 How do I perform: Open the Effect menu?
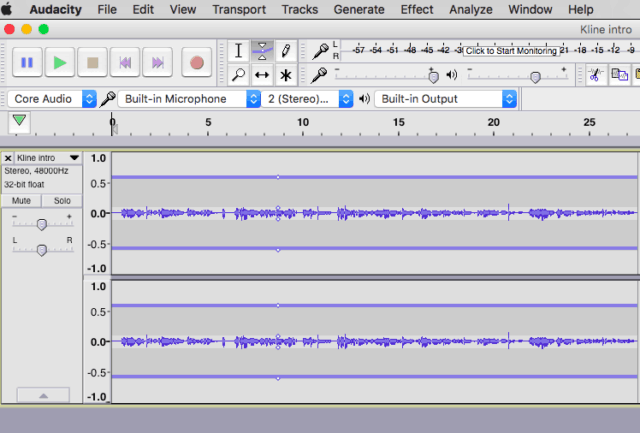(x=417, y=9)
